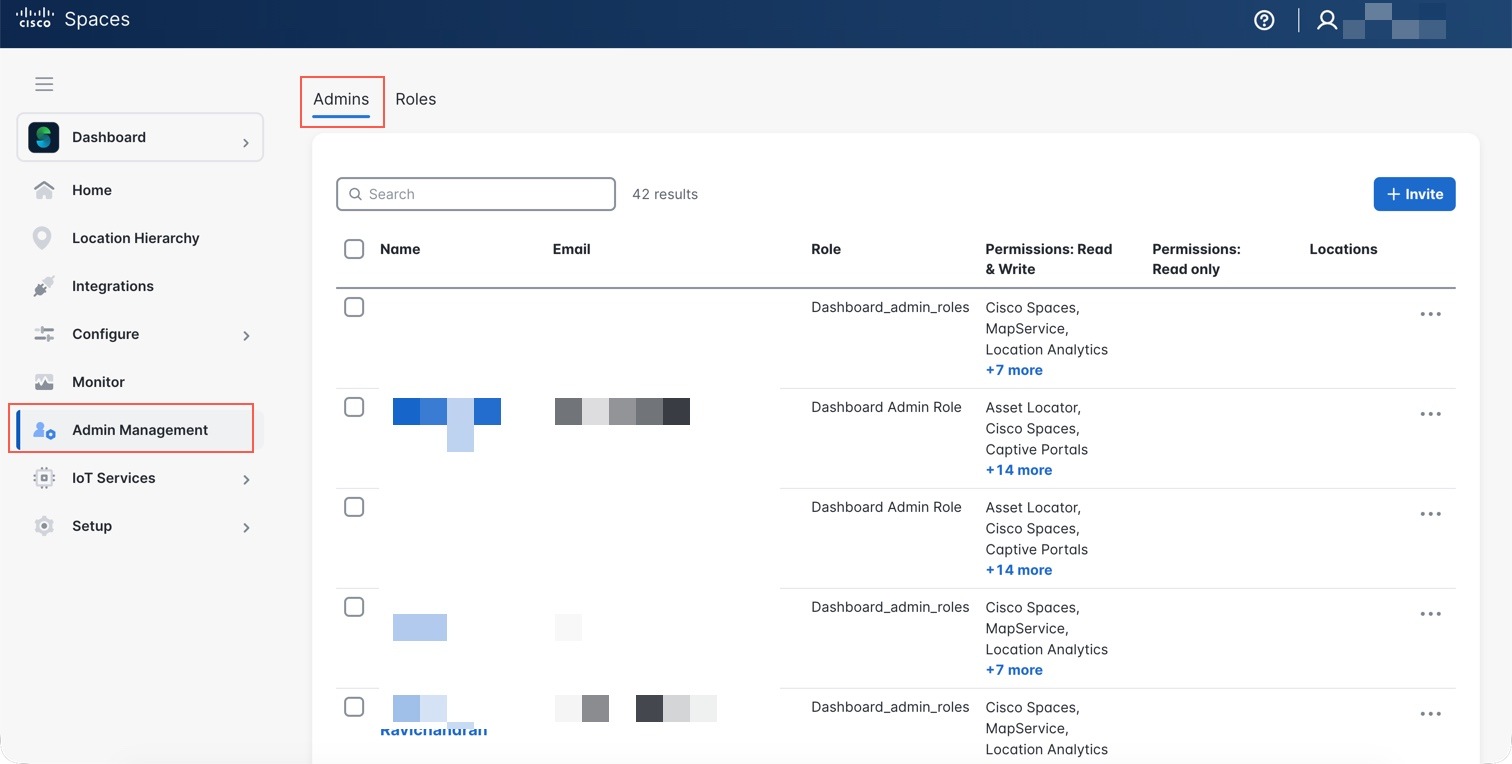Click the Cisco logo in the header
The width and height of the screenshot is (1512, 764).
[33, 19]
